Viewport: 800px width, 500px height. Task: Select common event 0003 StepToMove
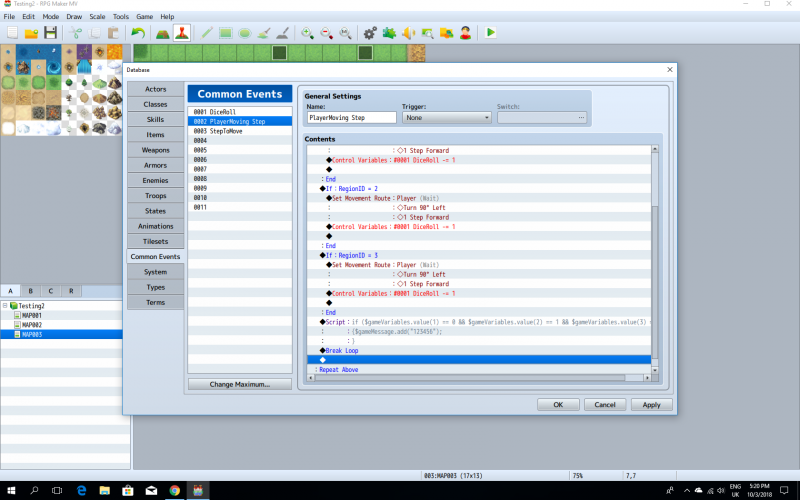click(x=240, y=131)
